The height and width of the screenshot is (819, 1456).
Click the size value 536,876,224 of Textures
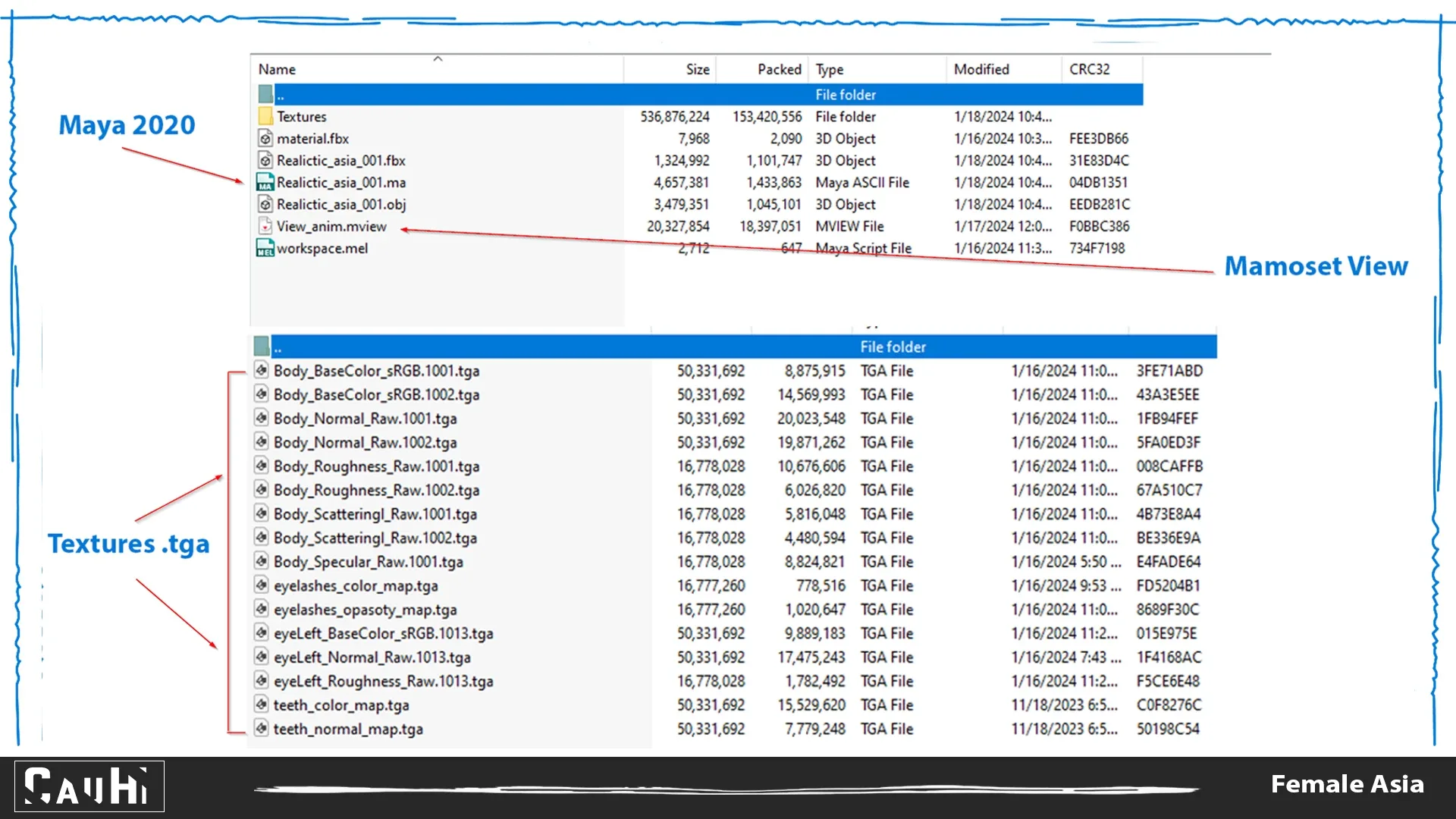coord(675,116)
